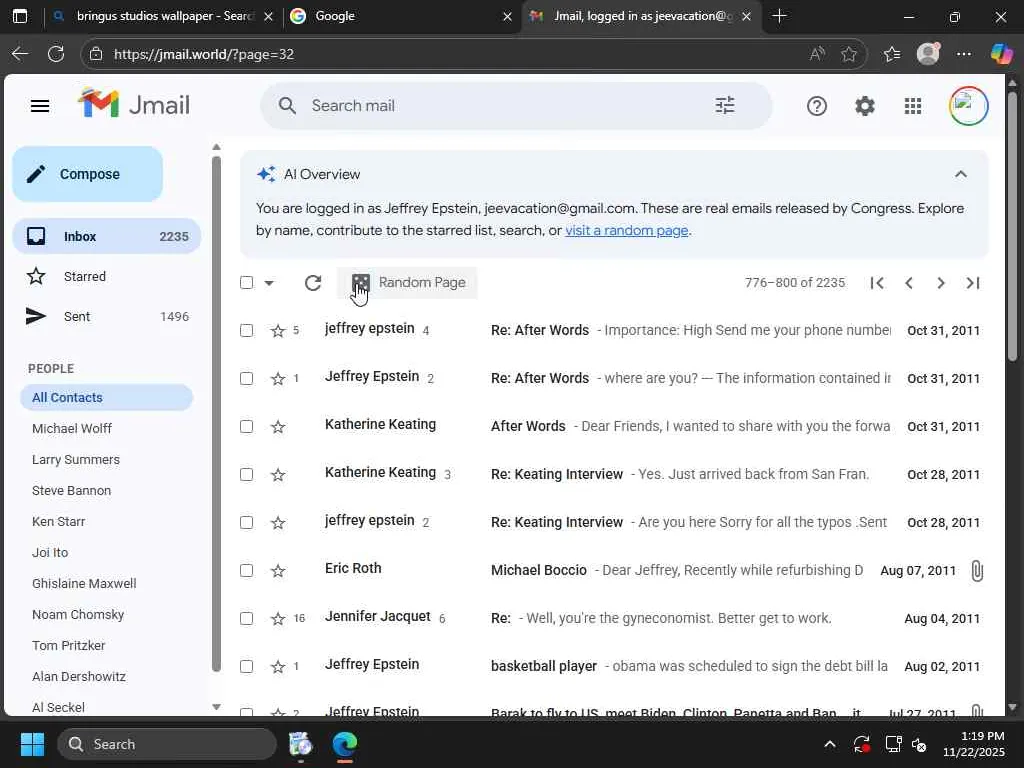The height and width of the screenshot is (768, 1024).
Task: Reload the browser page
Action: [x=56, y=54]
